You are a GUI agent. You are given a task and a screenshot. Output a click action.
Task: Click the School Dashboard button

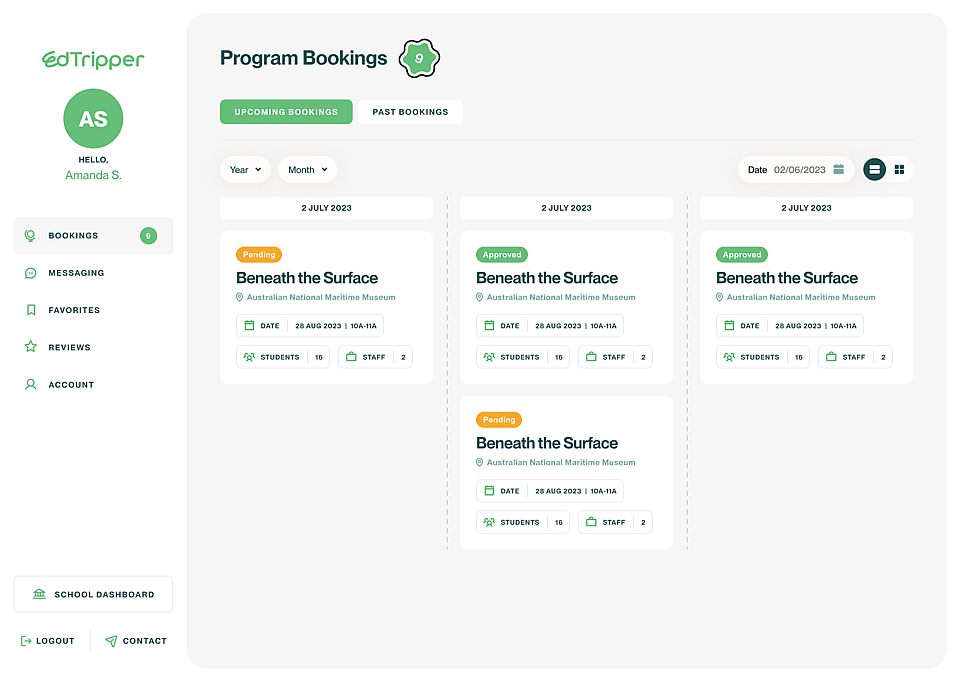(93, 594)
